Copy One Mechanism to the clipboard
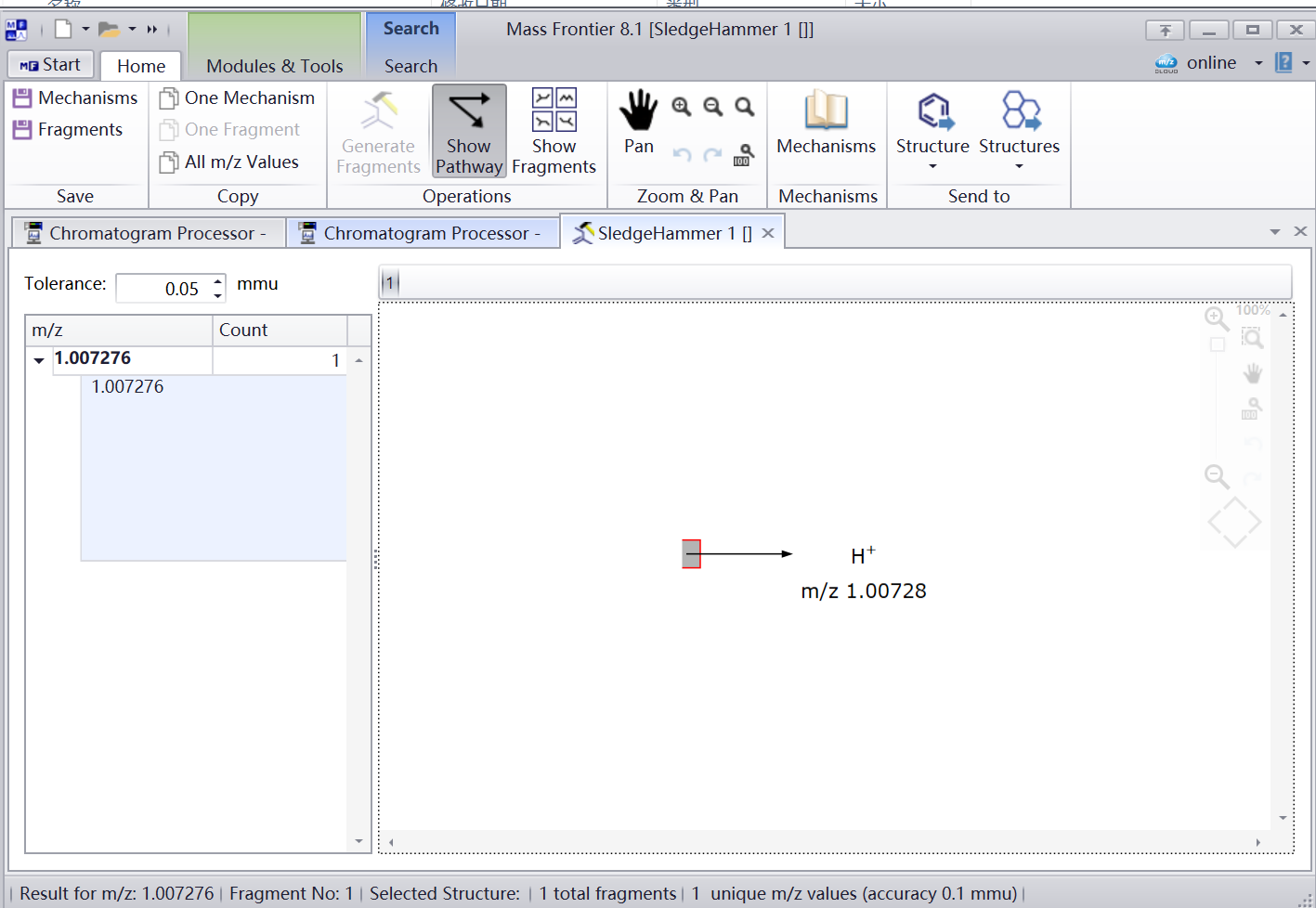The width and height of the screenshot is (1316, 908). 237,97
